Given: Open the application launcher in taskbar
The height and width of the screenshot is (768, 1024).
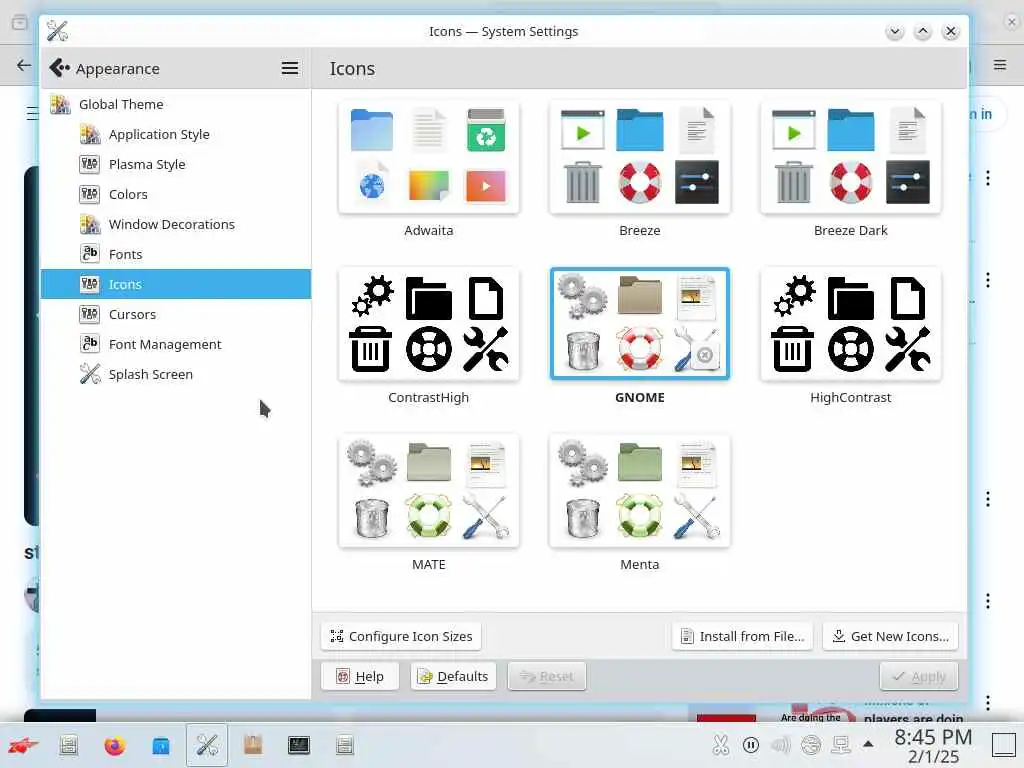Looking at the screenshot, I should click(x=23, y=745).
